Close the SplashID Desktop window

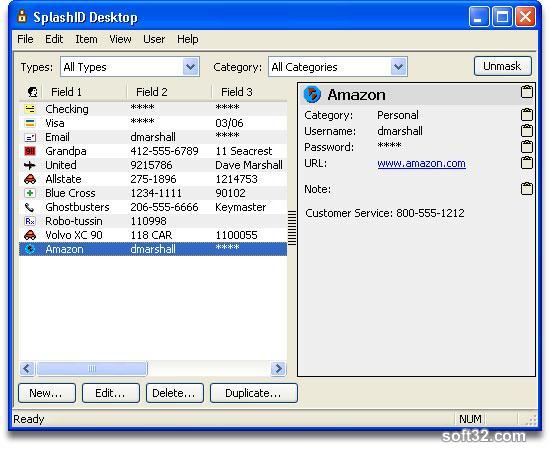pyautogui.click(x=525, y=16)
